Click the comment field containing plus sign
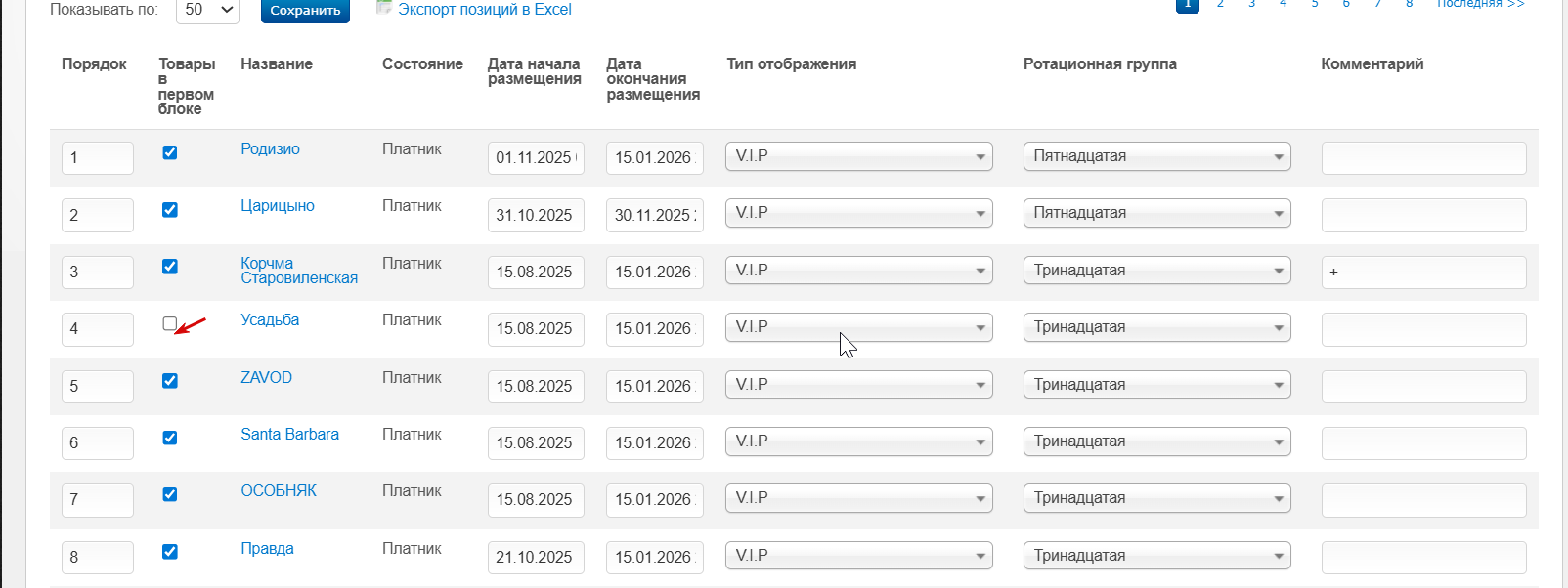 (x=1423, y=272)
